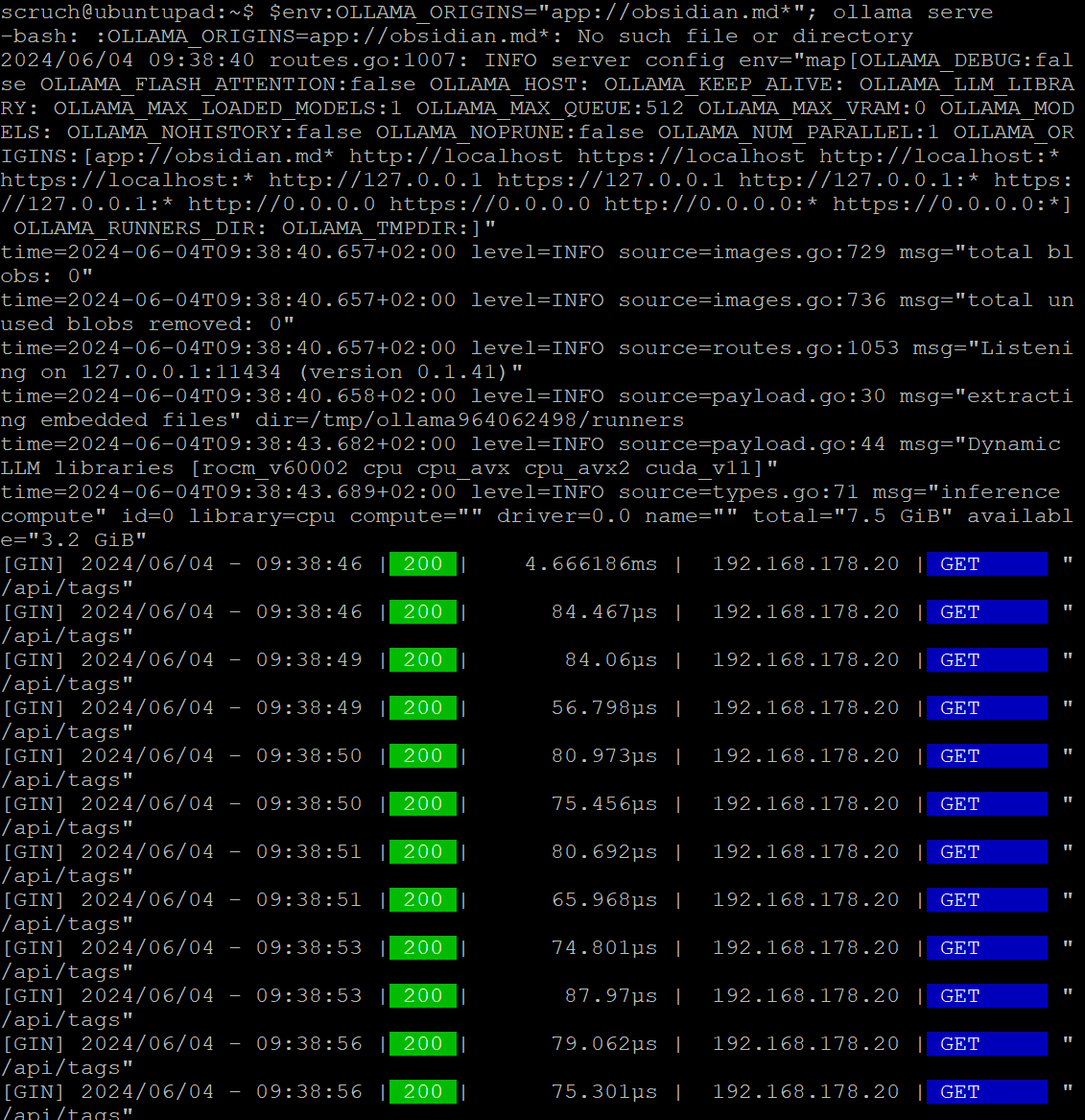Click the driver=0.0 text
Screen dimensions: 1085x1120
[x=564, y=516]
